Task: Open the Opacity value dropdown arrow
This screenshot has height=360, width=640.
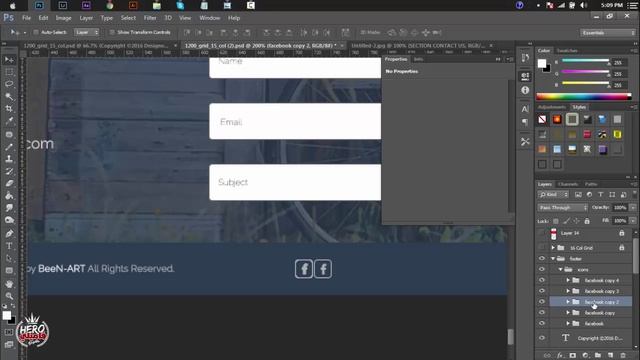Action: 633,208
